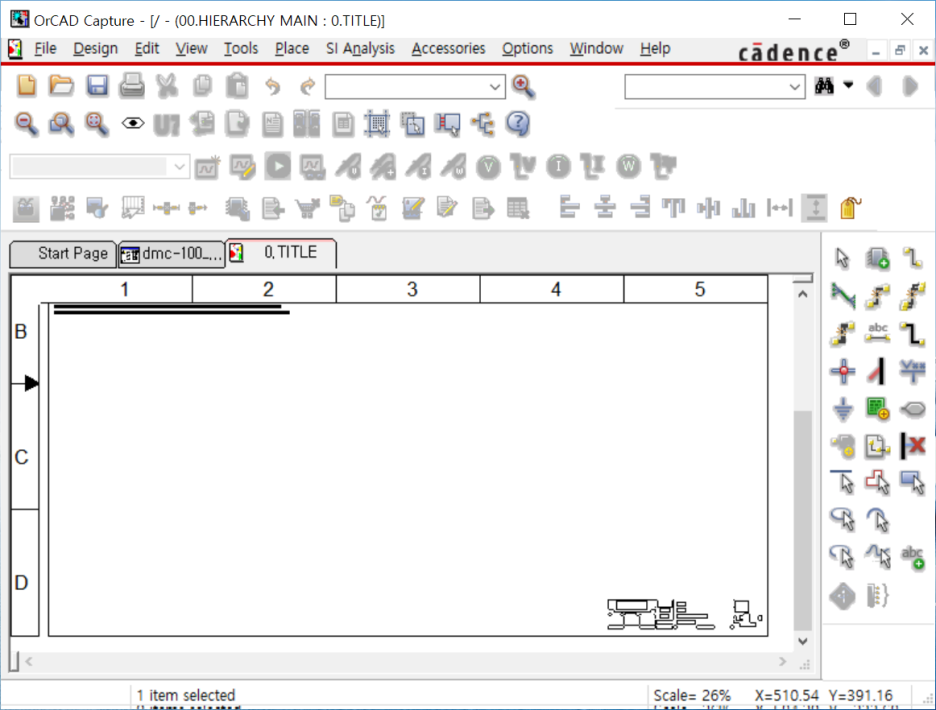Print the schematic with the printer icon
936x710 pixels.
coord(132,87)
